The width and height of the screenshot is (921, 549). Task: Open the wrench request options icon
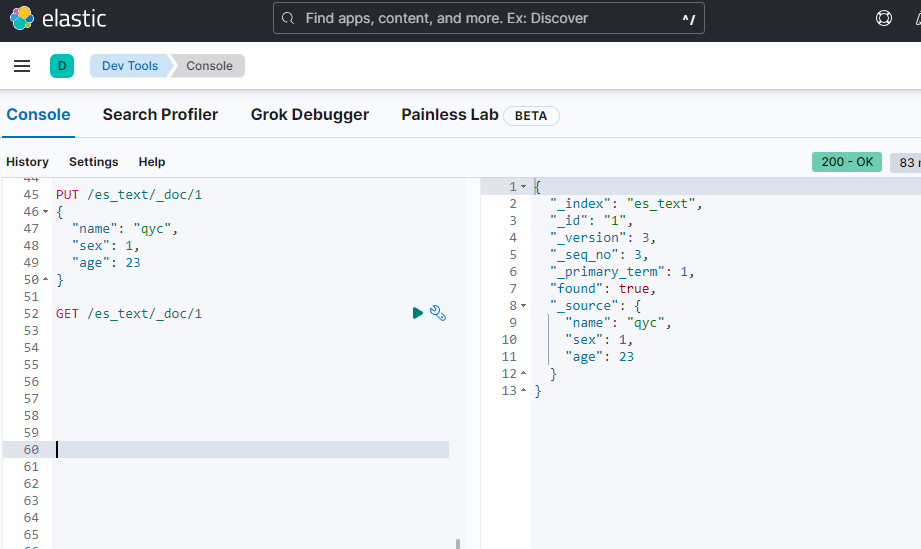tap(438, 314)
